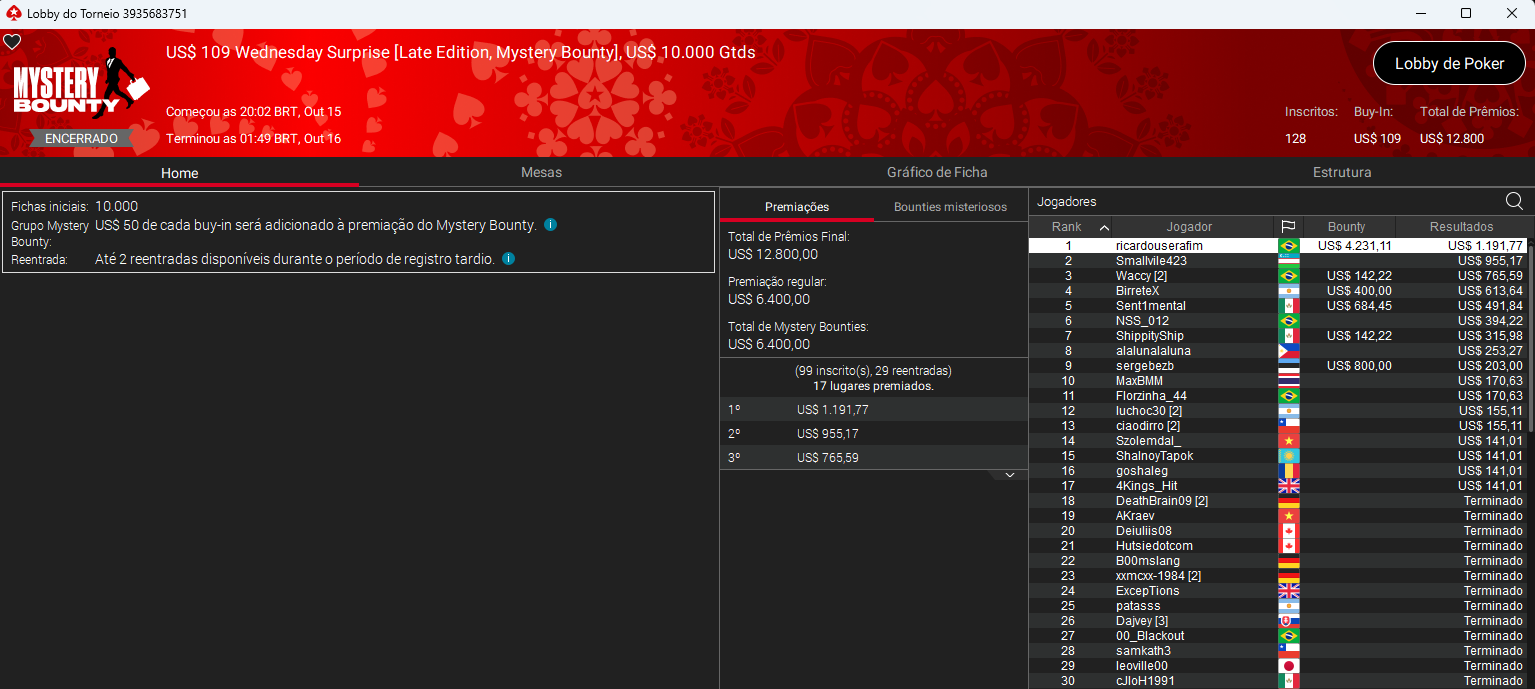Click the player list vertical scrollbar
The width and height of the screenshot is (1535, 689).
click(1529, 400)
